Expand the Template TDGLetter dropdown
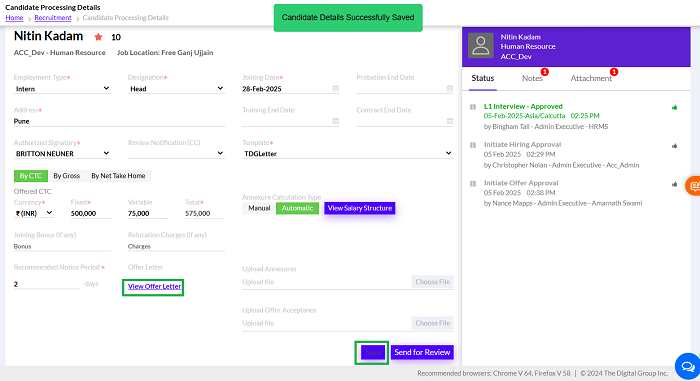700x381 pixels. pos(348,153)
